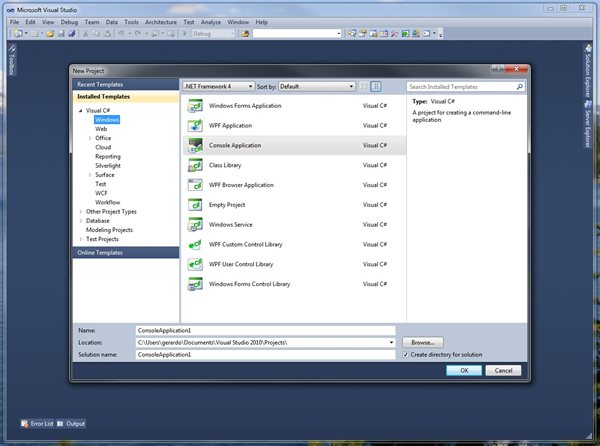
Task: Click the Cancel button
Action: point(503,370)
